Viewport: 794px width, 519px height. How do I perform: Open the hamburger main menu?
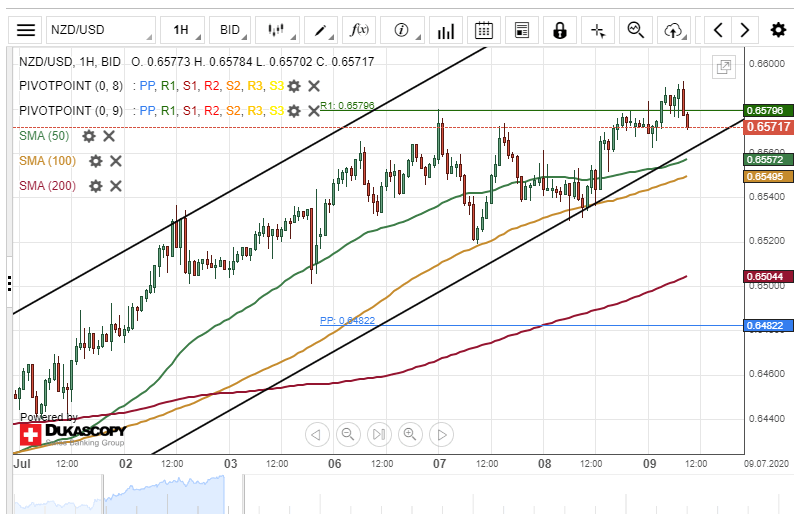26,30
